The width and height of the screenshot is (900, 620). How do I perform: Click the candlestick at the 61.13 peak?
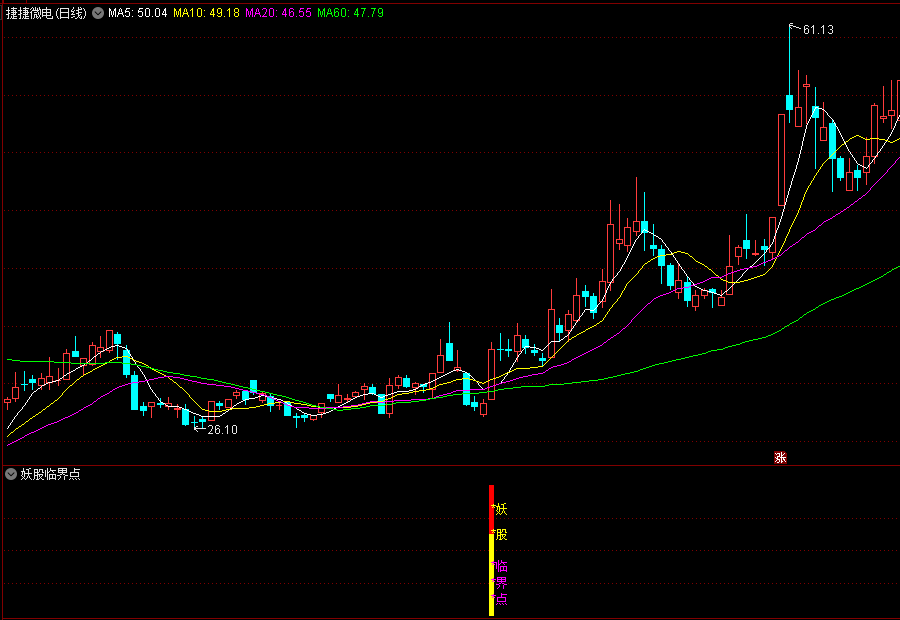point(790,73)
